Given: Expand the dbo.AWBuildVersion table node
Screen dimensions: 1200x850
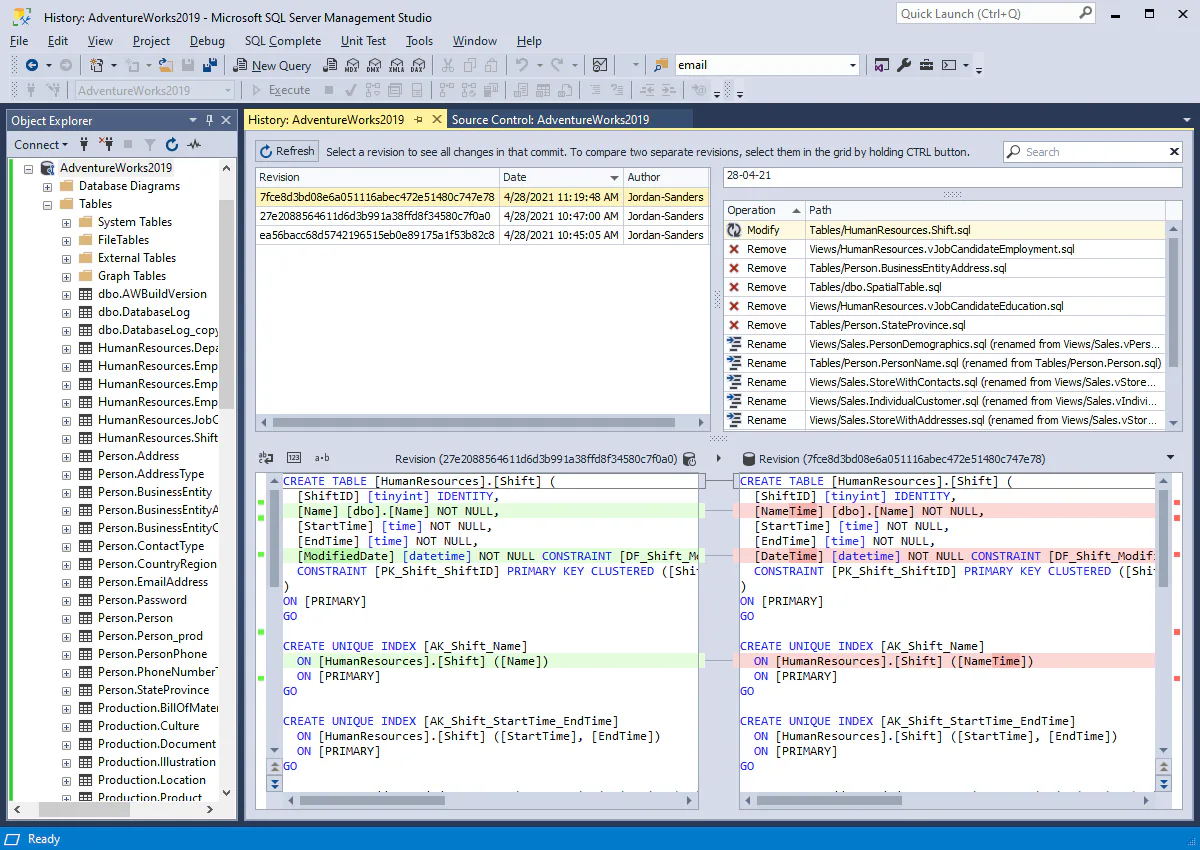Looking at the screenshot, I should point(66,294).
